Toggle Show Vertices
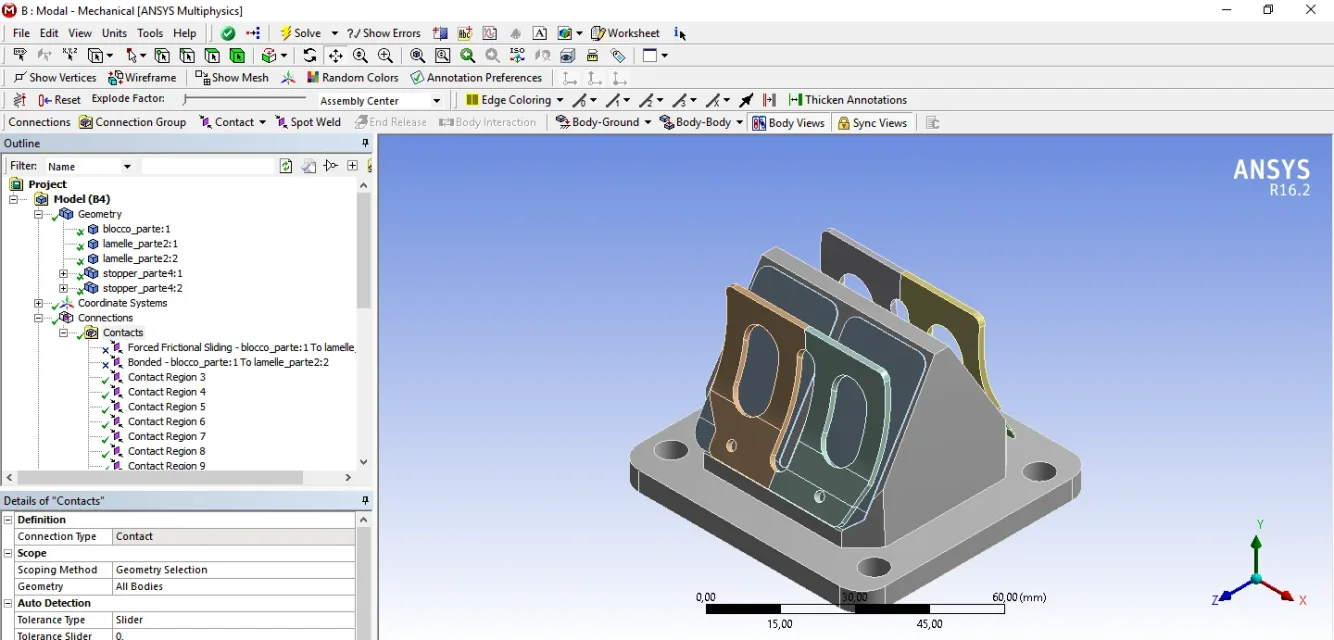 point(54,78)
